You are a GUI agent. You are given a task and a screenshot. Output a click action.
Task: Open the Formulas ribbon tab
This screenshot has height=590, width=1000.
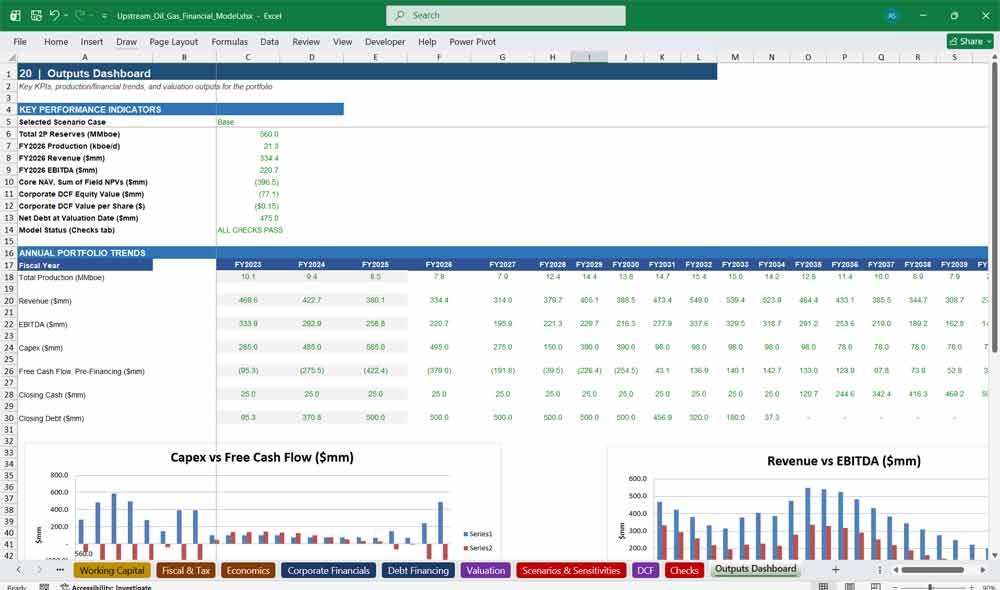coord(230,41)
